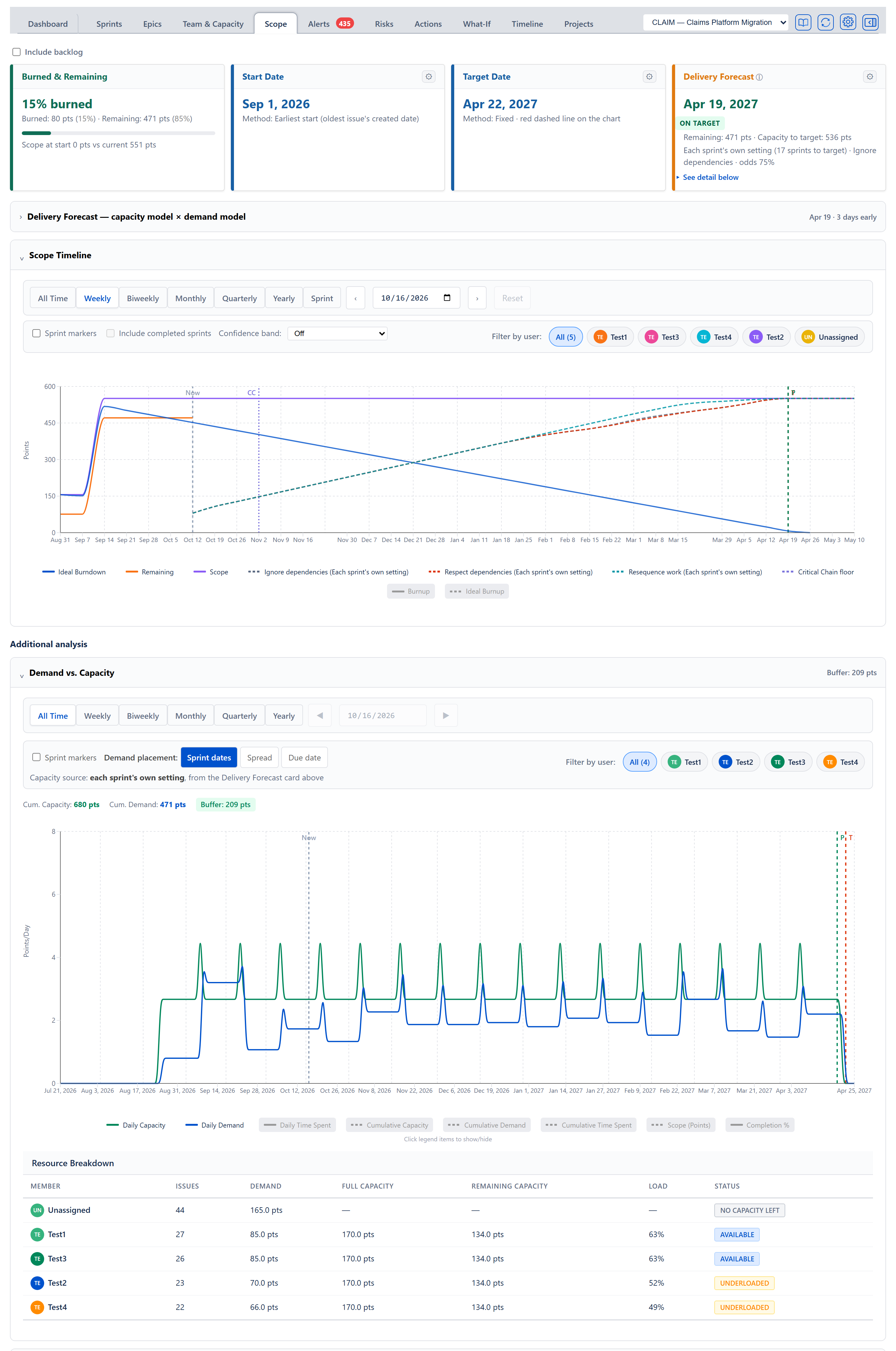The image size is (896, 1351).
Task: Click Reset button in Scope Timeline
Action: (x=512, y=298)
